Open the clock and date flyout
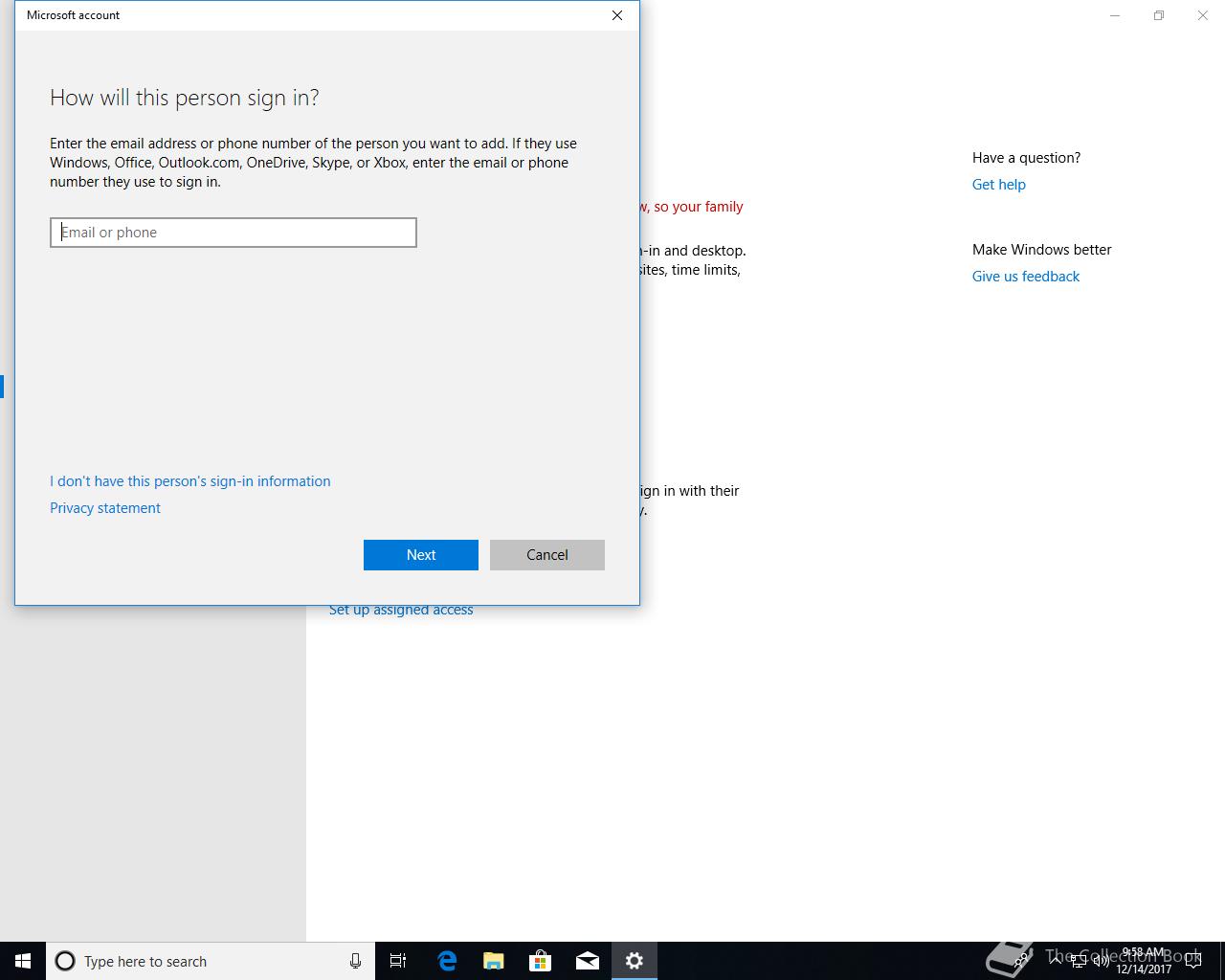The image size is (1225, 980). click(1144, 961)
